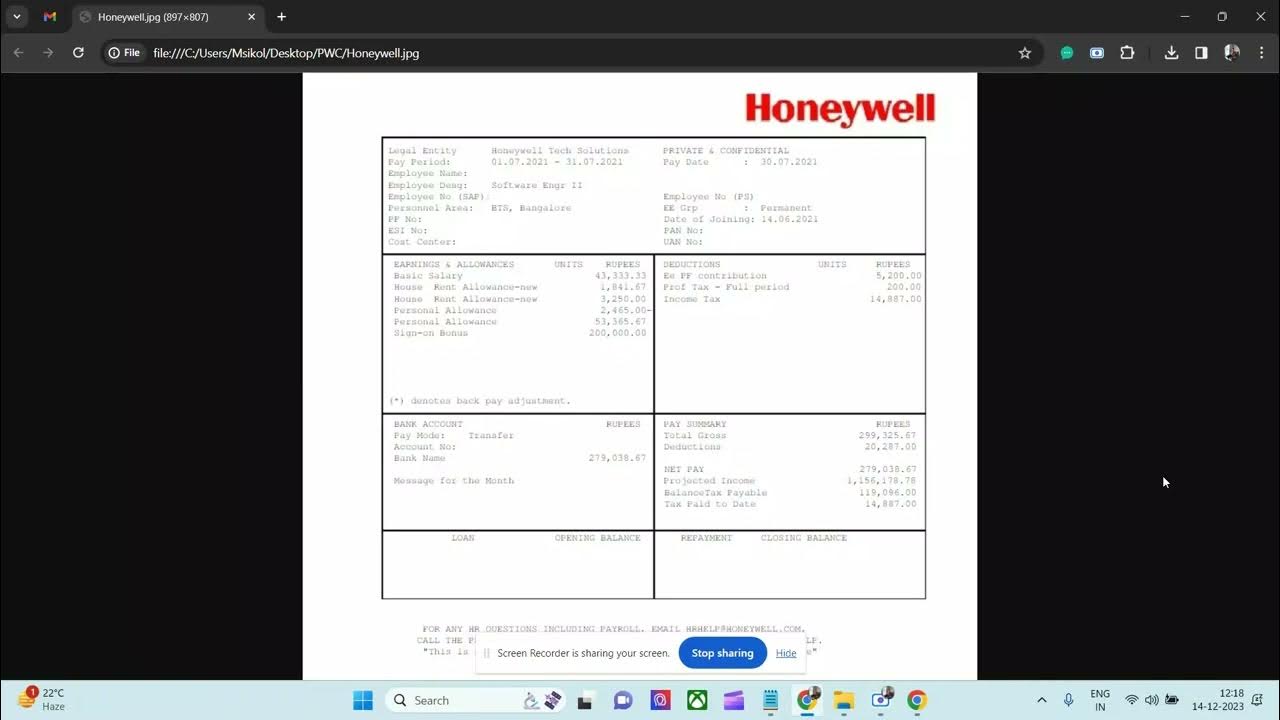The height and width of the screenshot is (720, 1280).
Task: Open the tab search dropdown arrow
Action: (17, 17)
